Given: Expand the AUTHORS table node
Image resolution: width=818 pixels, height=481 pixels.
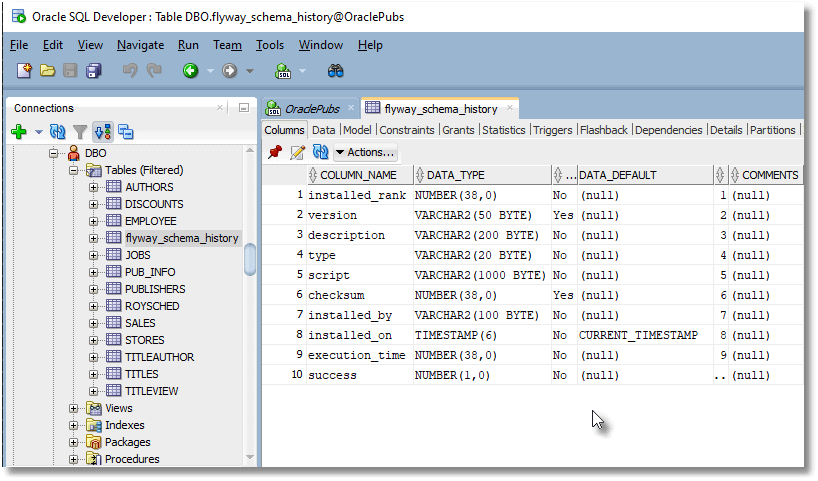Looking at the screenshot, I should click(94, 187).
